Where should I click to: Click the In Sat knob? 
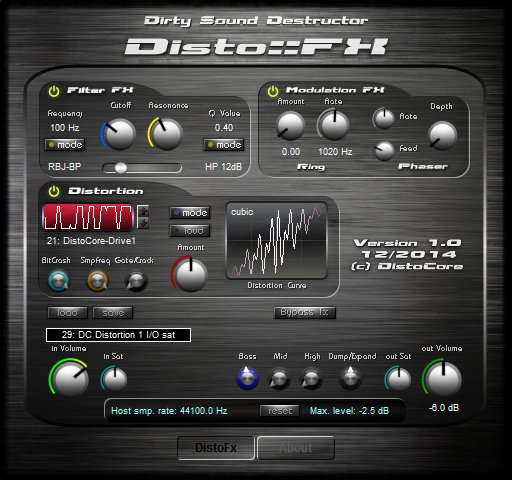[x=114, y=379]
